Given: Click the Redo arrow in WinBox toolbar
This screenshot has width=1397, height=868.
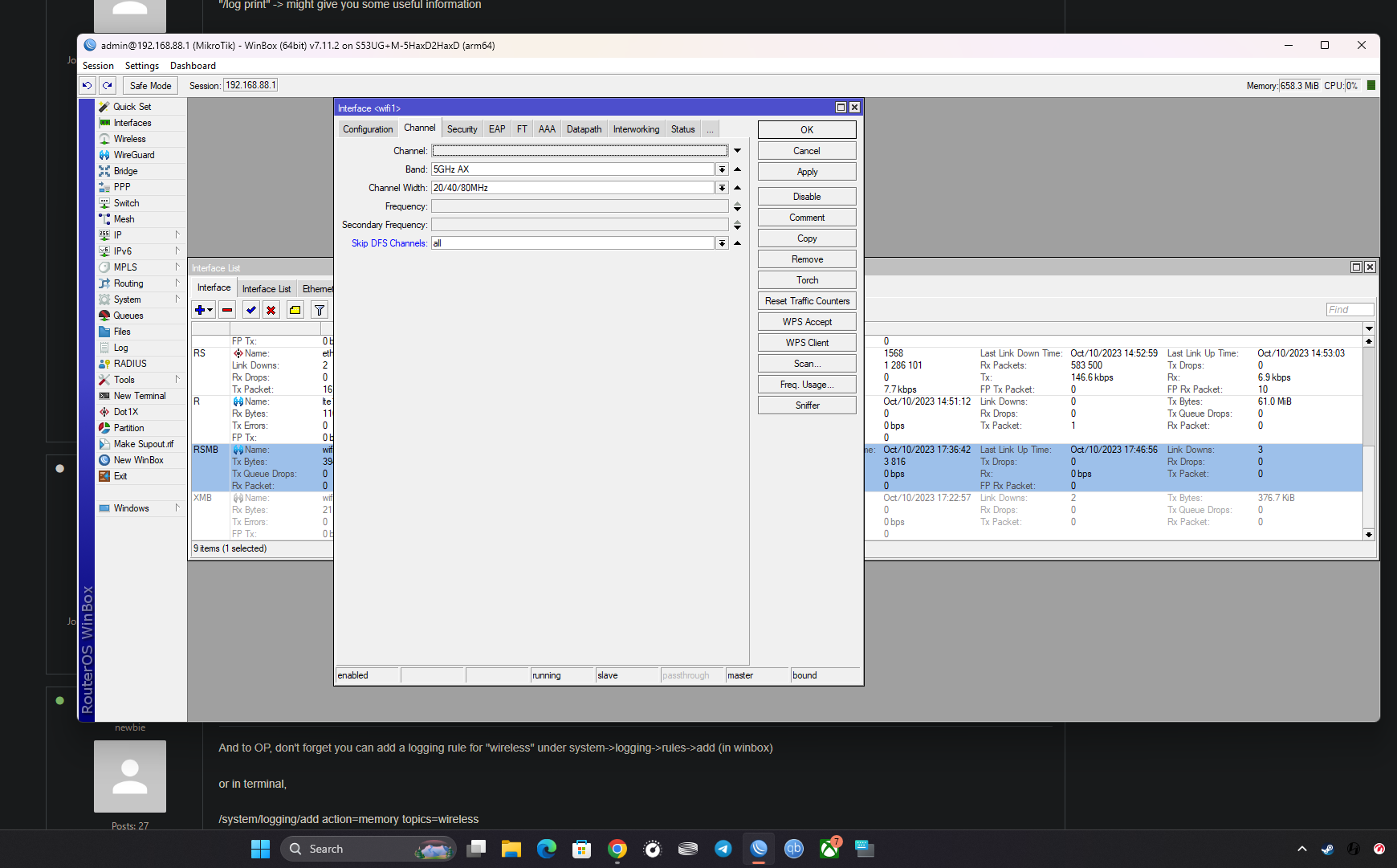Looking at the screenshot, I should (x=108, y=85).
